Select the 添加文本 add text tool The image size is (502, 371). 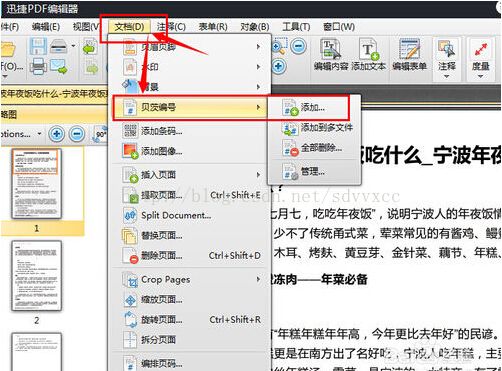pyautogui.click(x=369, y=55)
